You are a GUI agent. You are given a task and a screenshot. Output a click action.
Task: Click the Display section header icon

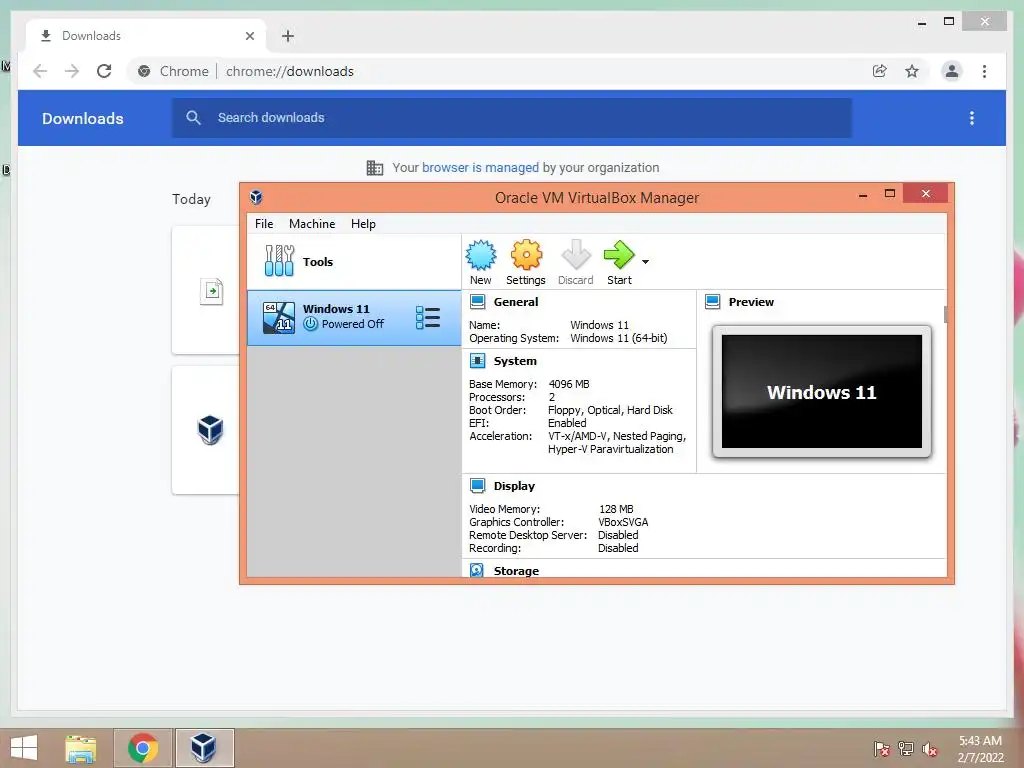click(x=477, y=485)
